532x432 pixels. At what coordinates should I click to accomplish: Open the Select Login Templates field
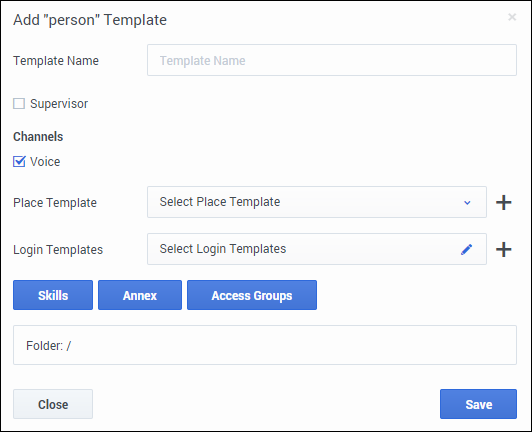317,249
